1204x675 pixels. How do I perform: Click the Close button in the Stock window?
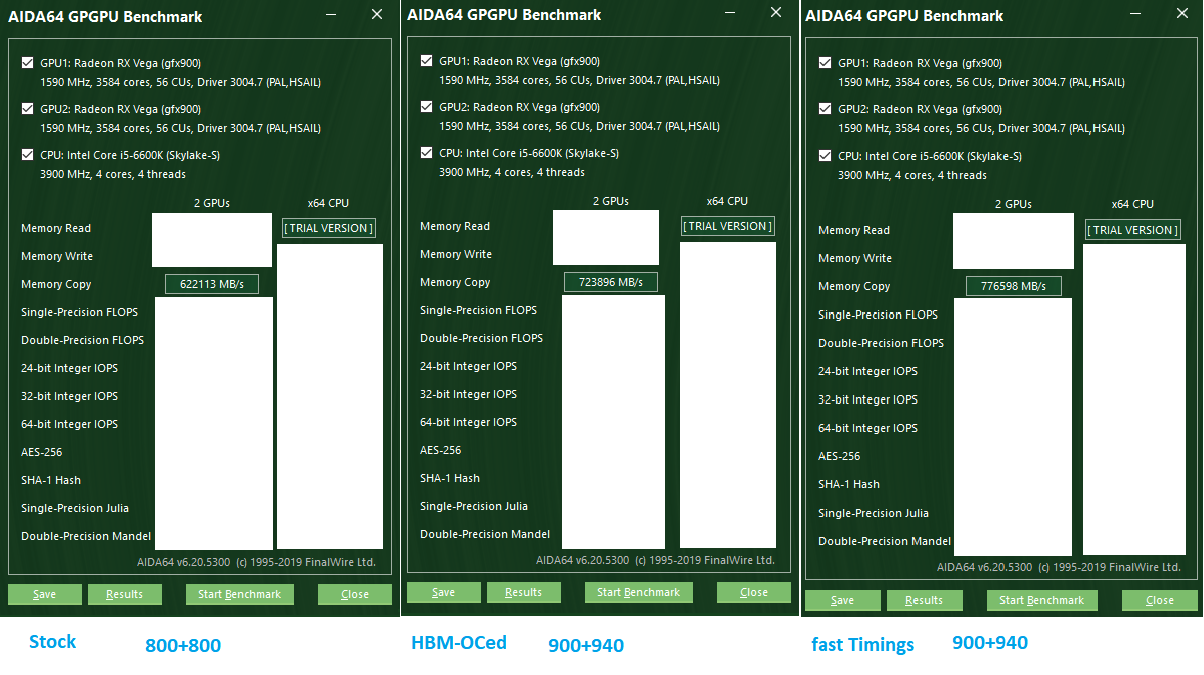[355, 594]
